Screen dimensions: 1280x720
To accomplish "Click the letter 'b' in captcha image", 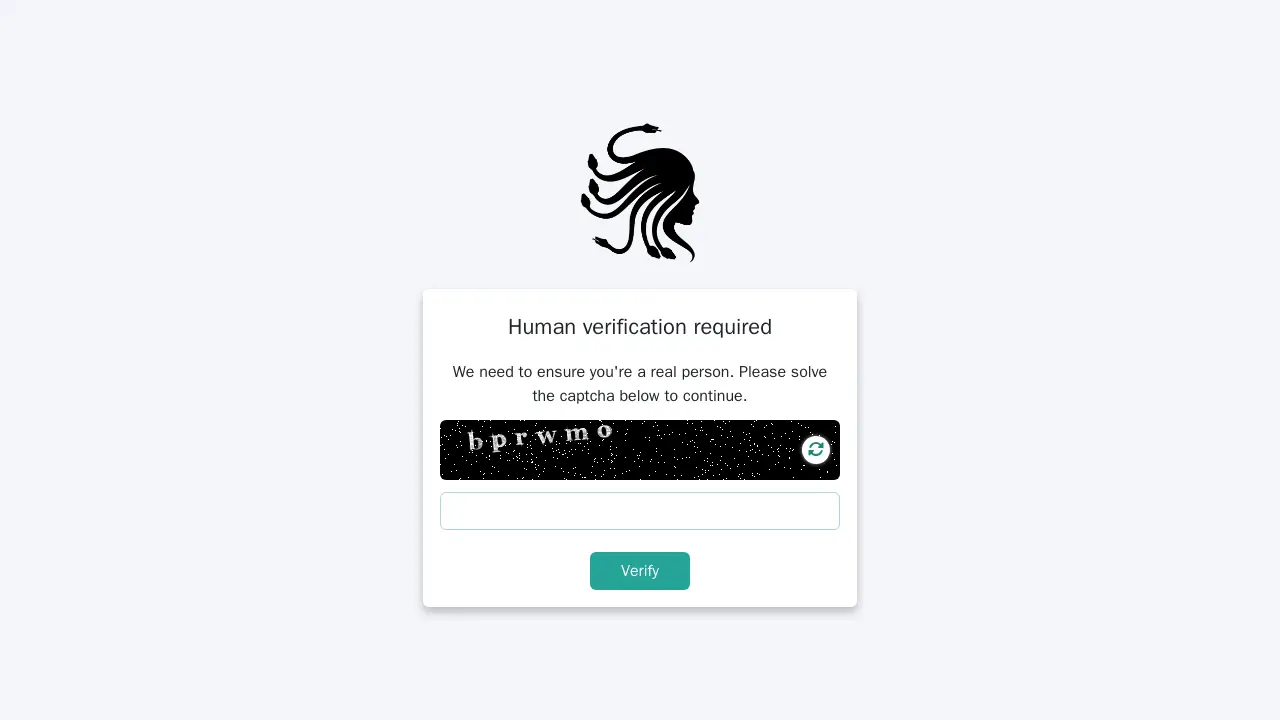I will pos(475,442).
